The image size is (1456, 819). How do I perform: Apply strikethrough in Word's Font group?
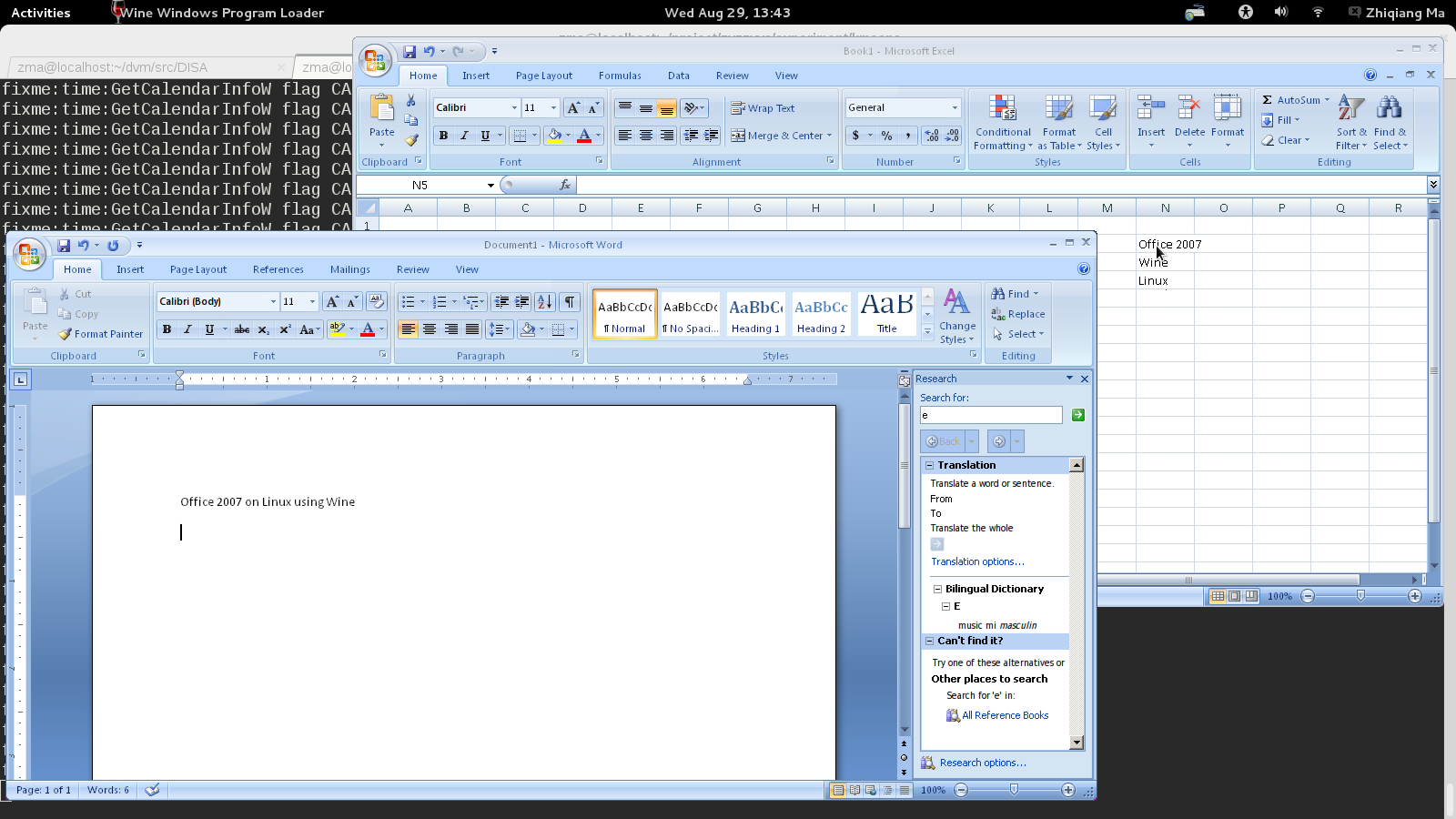pyautogui.click(x=242, y=329)
